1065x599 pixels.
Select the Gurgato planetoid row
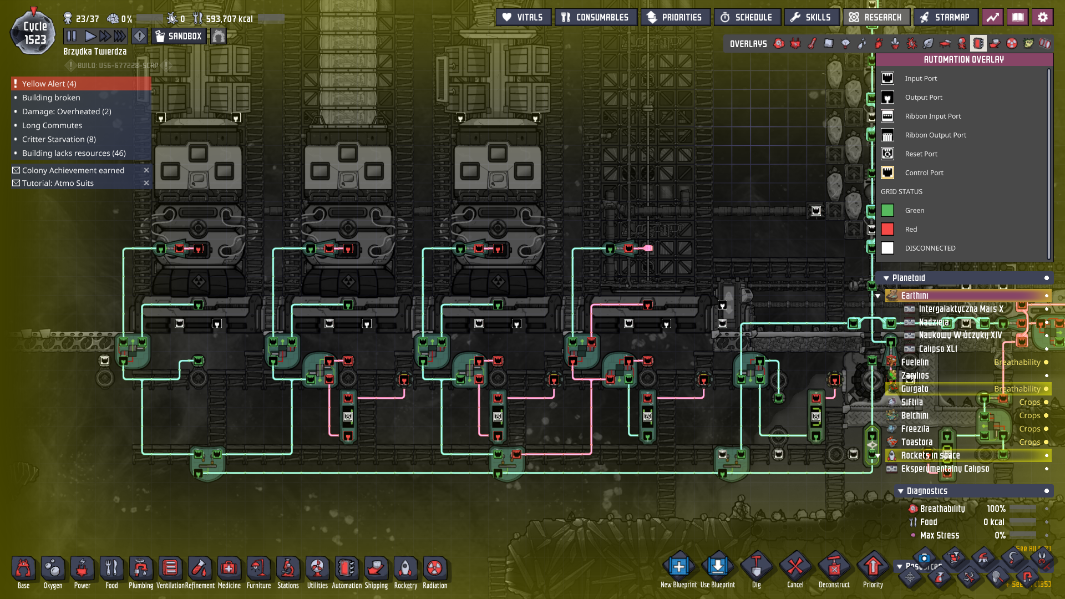[967, 389]
